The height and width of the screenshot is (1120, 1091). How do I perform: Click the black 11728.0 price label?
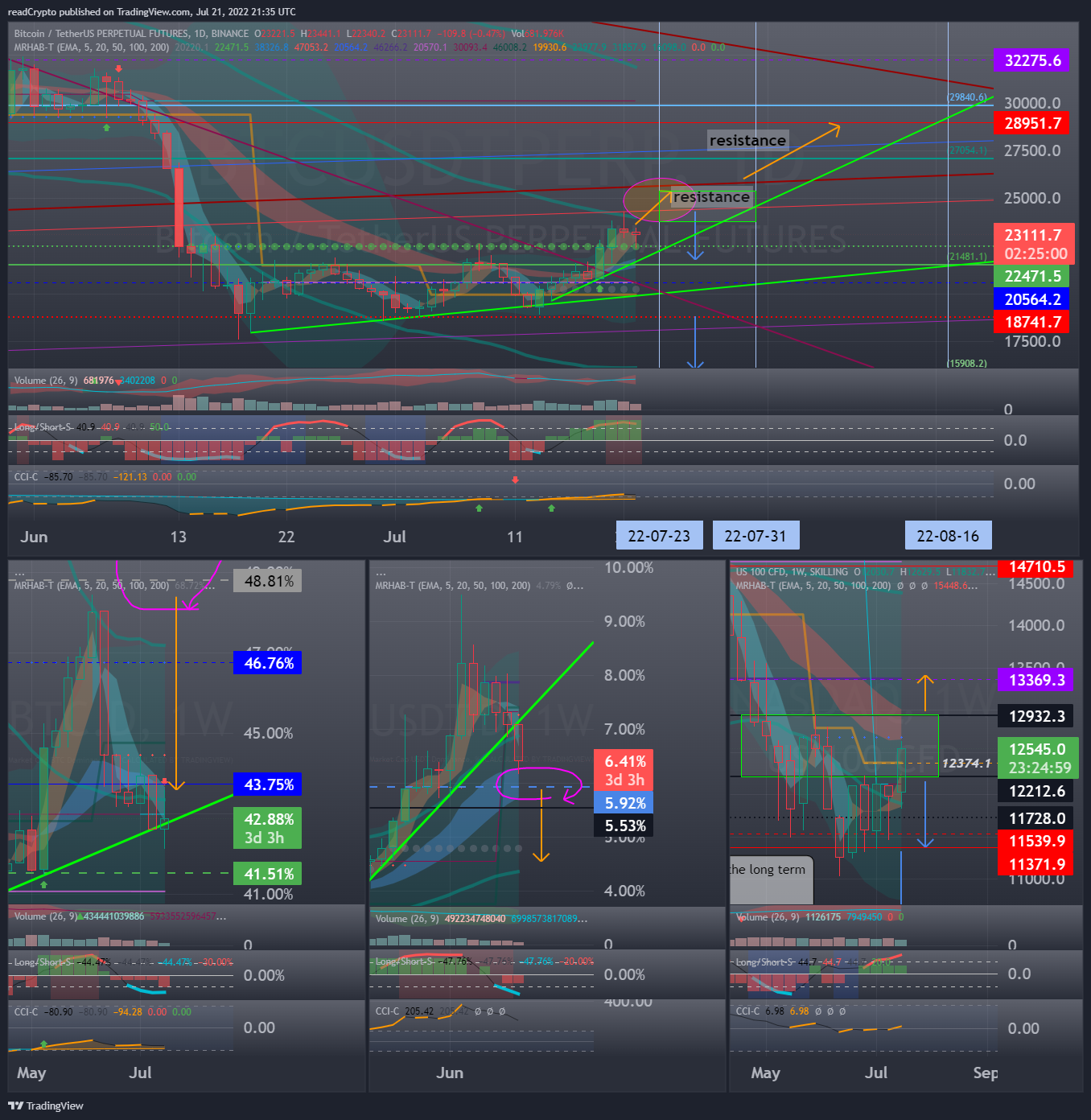point(1036,818)
